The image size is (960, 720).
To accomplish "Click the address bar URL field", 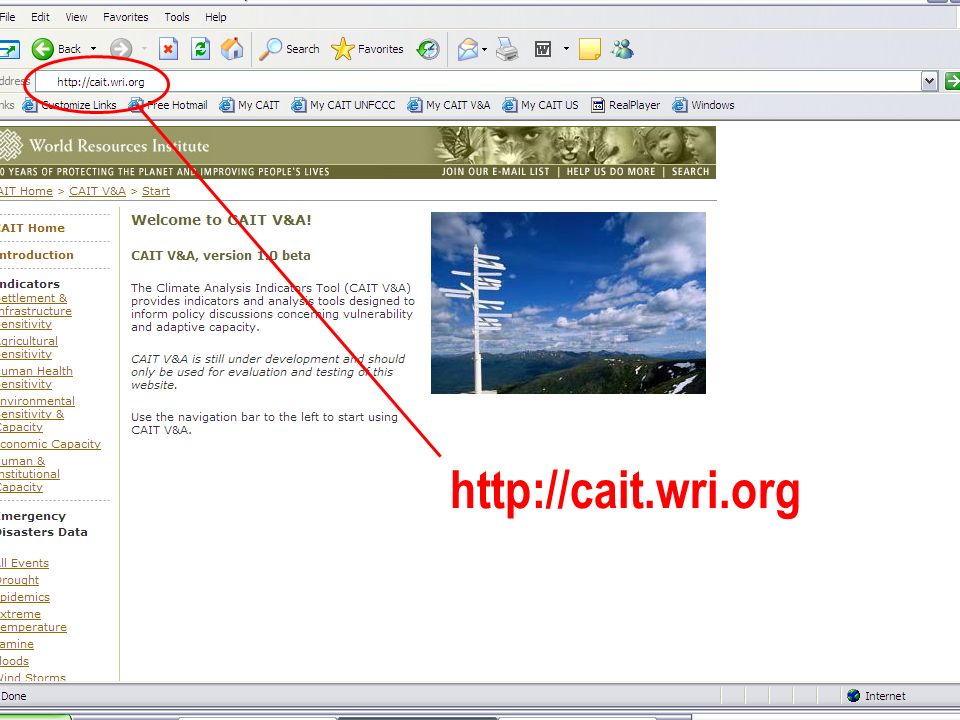I will point(478,81).
